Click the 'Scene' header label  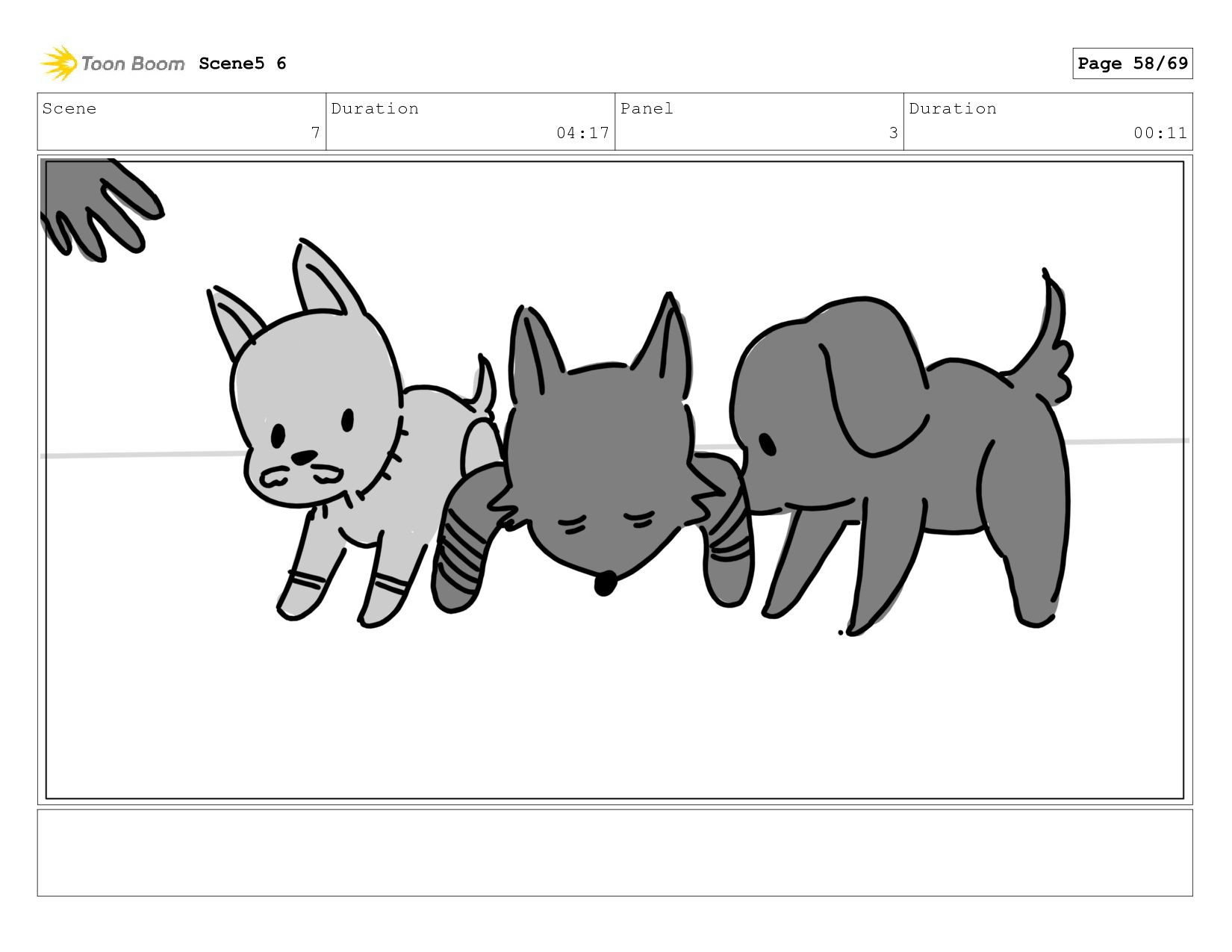(69, 109)
